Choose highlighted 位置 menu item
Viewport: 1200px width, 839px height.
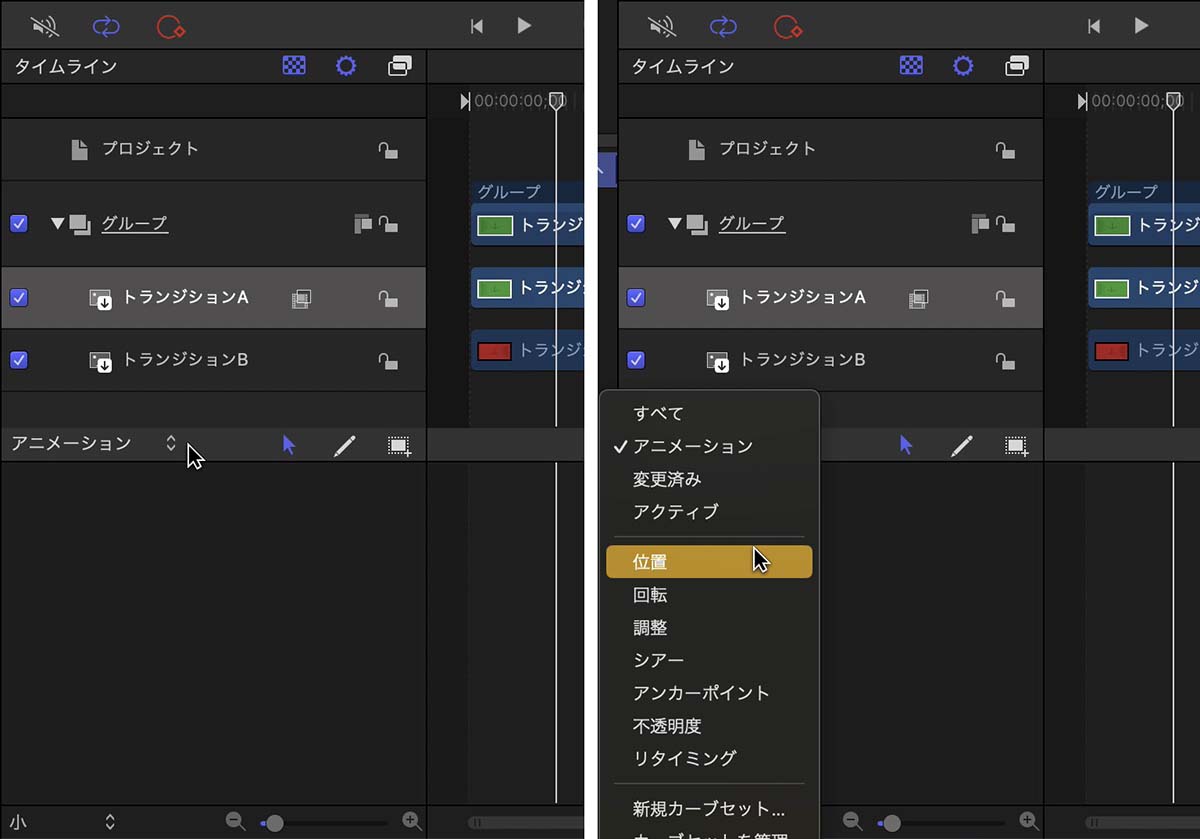[709, 562]
